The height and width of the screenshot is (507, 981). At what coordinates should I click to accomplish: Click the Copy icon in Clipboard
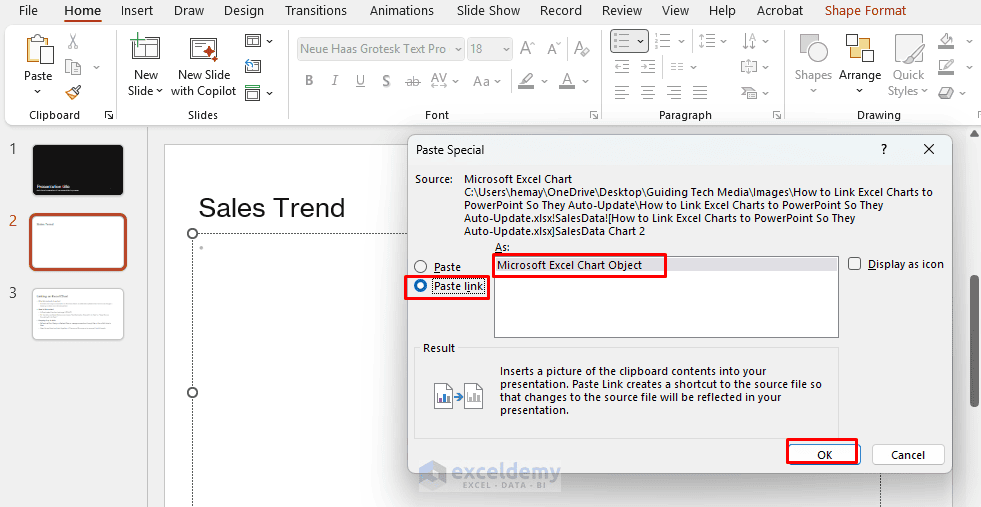74,67
